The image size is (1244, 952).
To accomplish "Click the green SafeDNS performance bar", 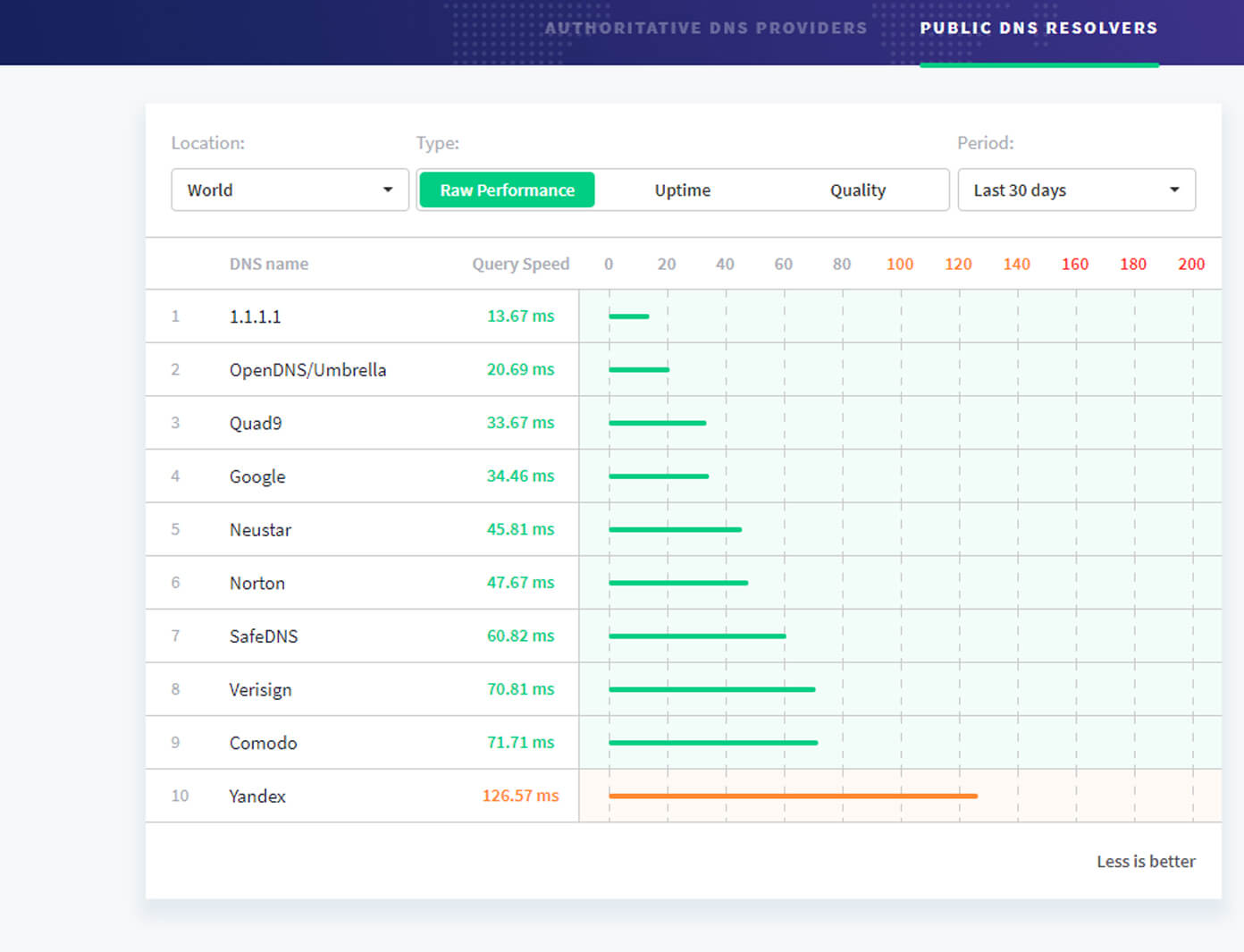I will (697, 636).
